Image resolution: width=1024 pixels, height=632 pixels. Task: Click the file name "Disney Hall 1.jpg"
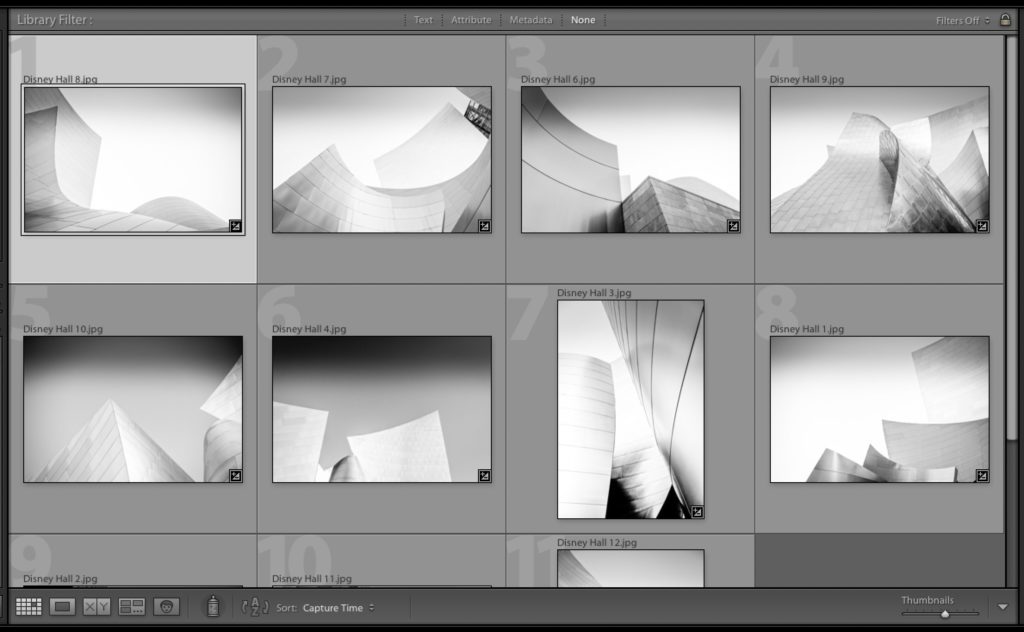pos(807,328)
